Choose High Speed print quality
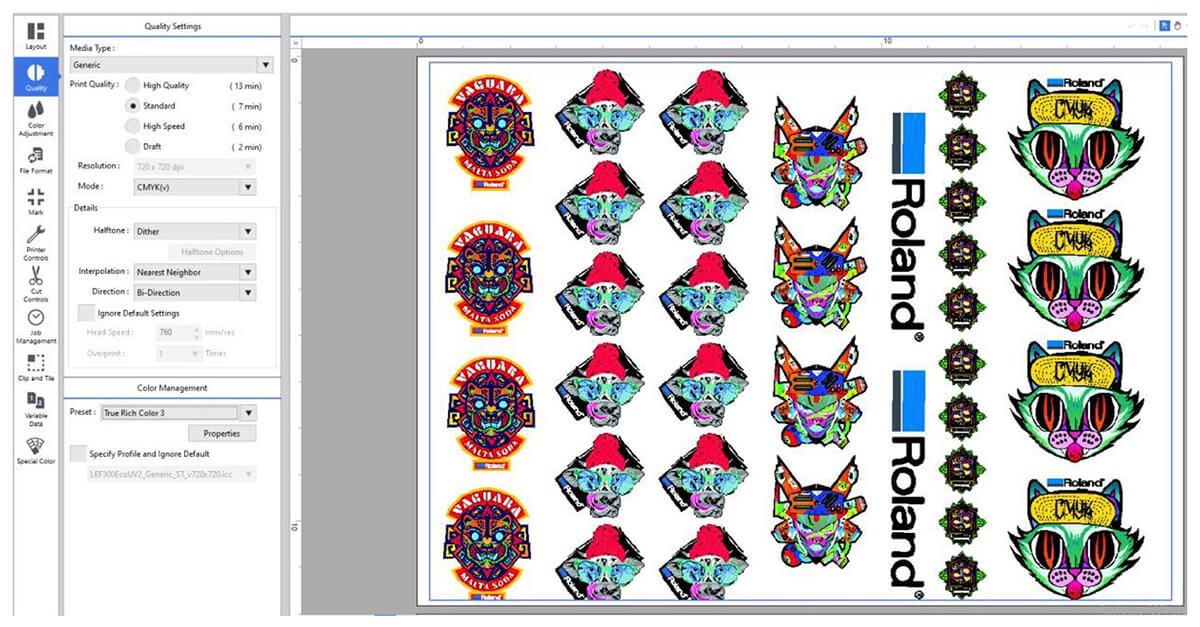Viewport: 1200px width, 627px height. click(x=132, y=126)
